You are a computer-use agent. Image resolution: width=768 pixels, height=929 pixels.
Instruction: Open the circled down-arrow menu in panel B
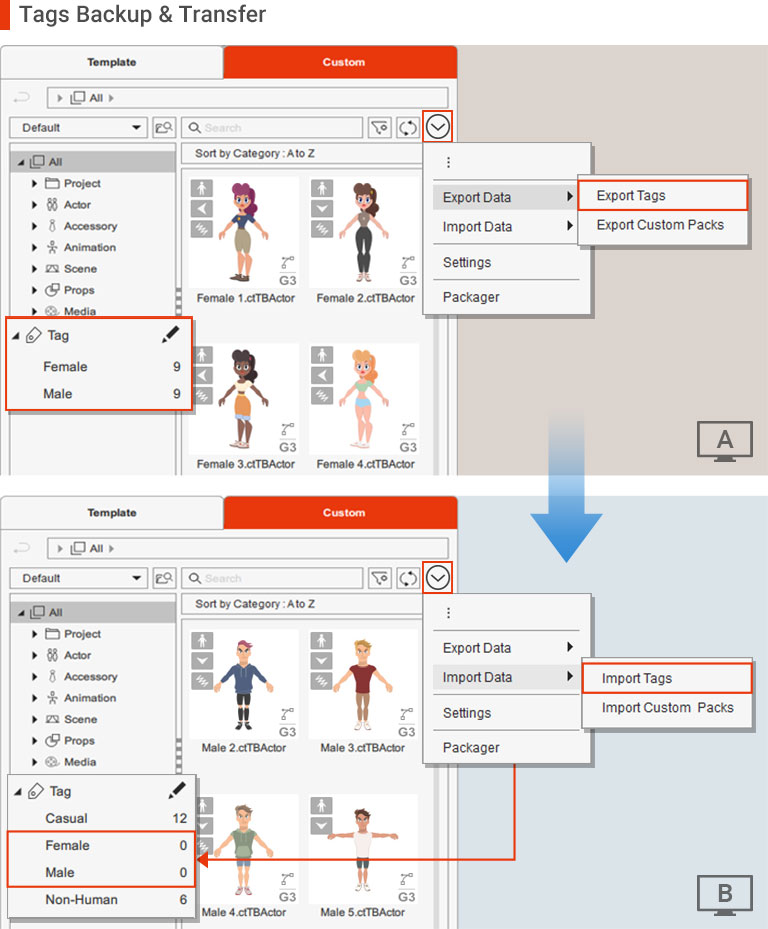tap(438, 577)
